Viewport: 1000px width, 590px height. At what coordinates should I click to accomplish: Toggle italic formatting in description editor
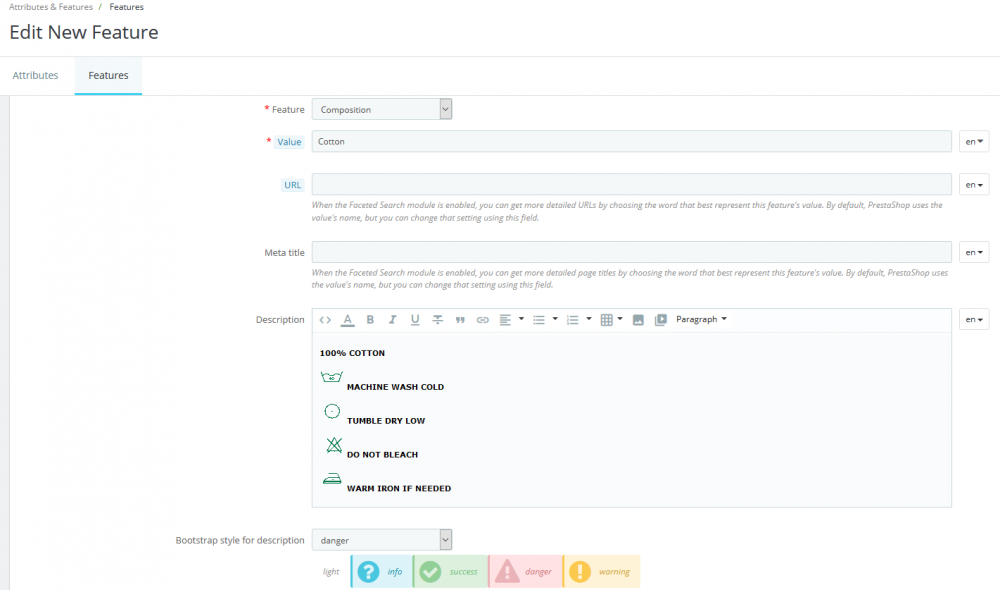[x=392, y=320]
